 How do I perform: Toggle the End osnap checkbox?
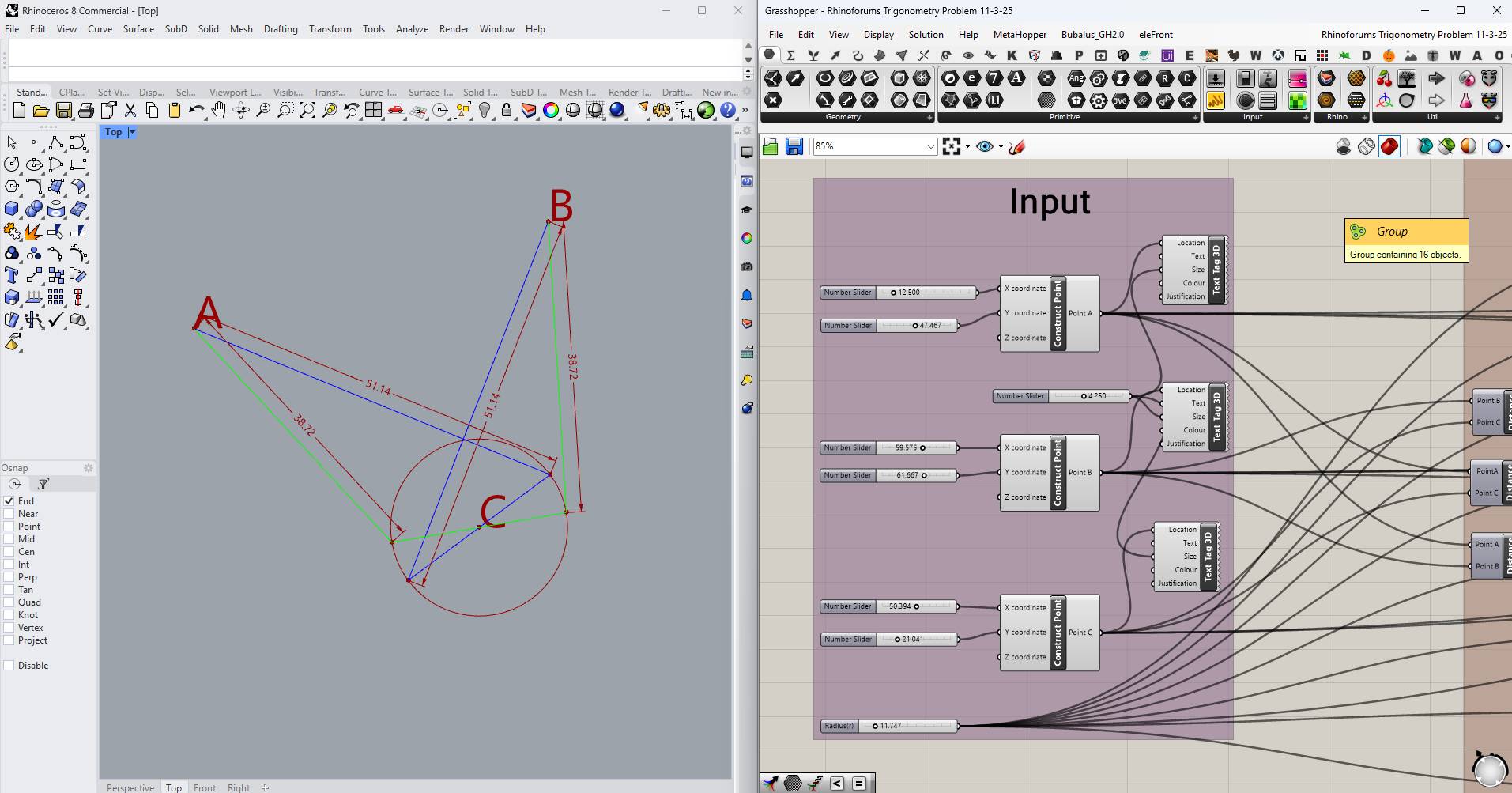coord(9,501)
